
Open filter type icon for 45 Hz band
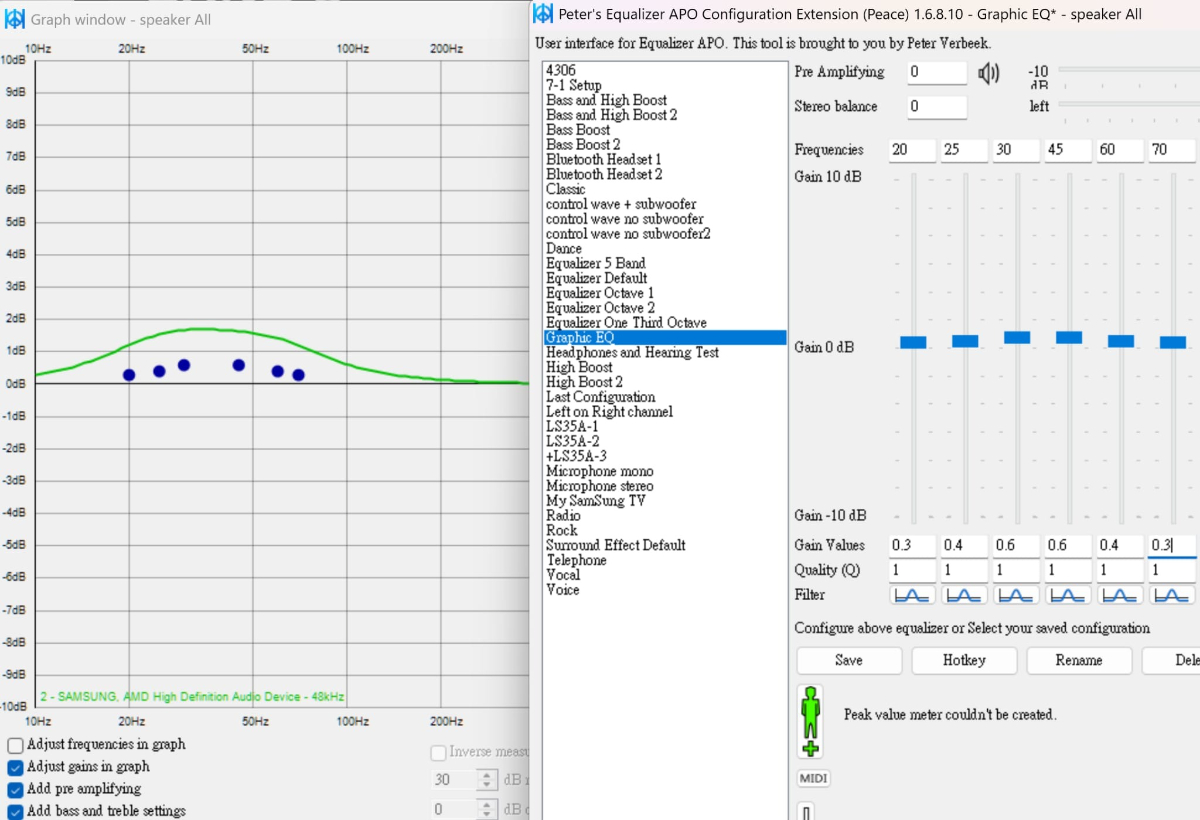1068,595
